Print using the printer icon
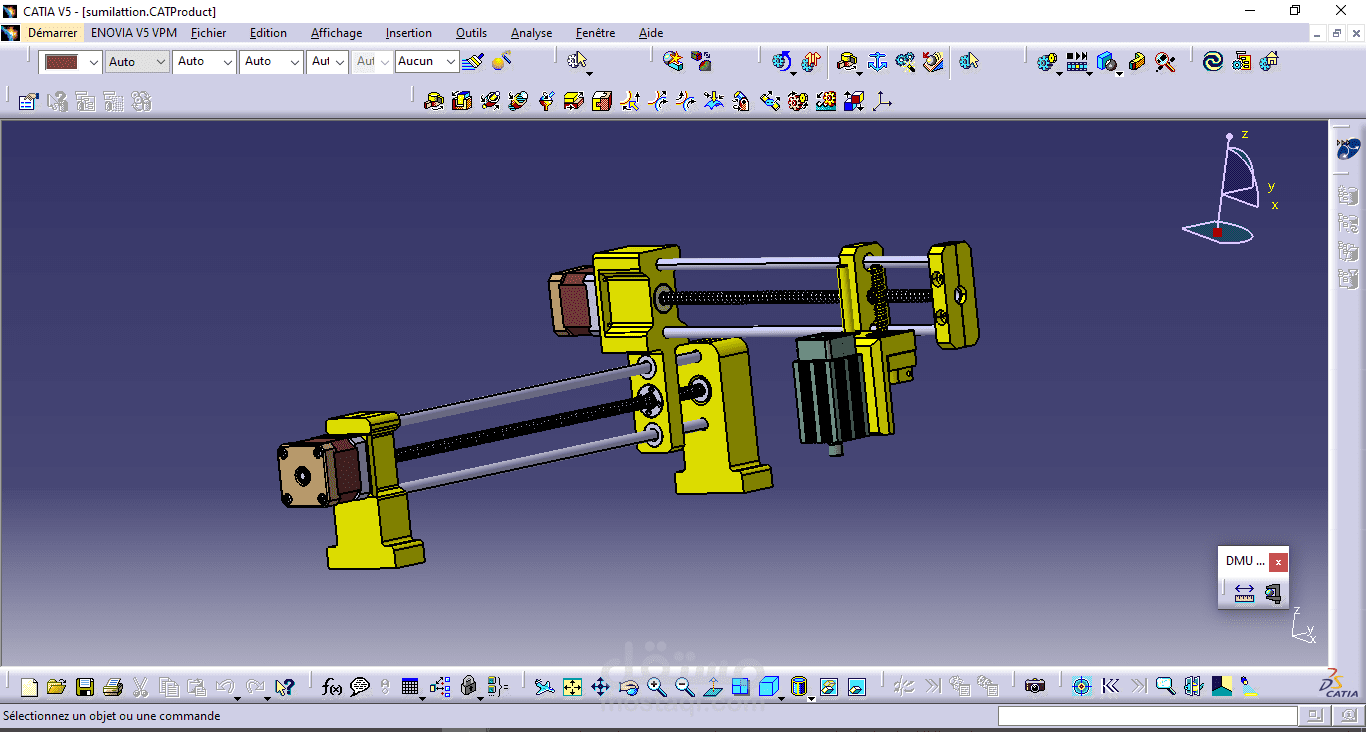Image resolution: width=1366 pixels, height=732 pixels. pyautogui.click(x=113, y=687)
